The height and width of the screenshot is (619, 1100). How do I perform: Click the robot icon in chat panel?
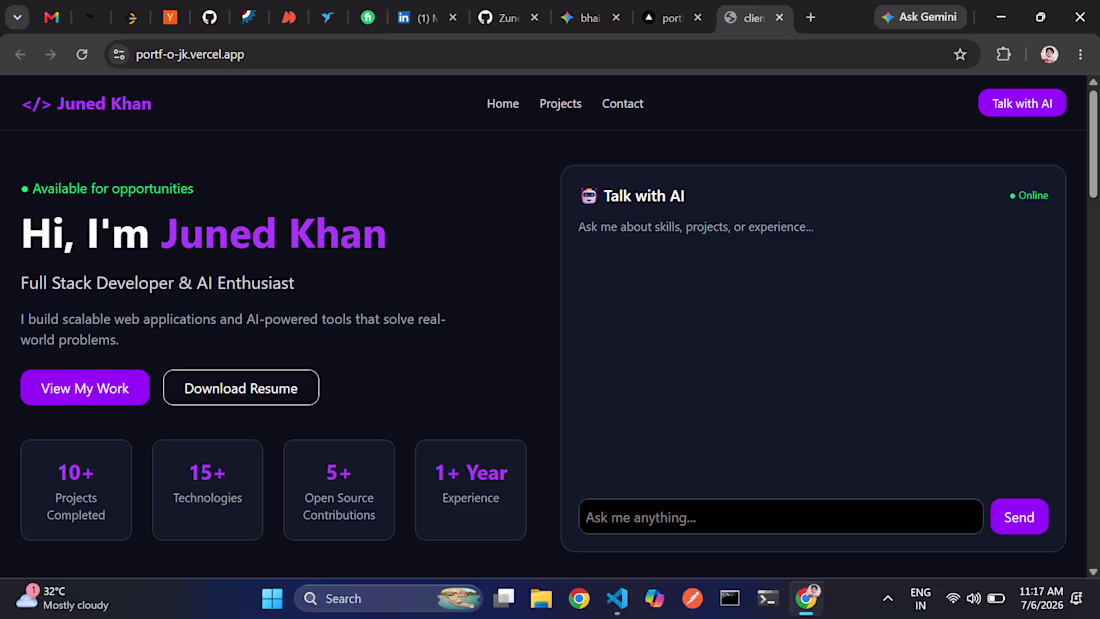(x=589, y=196)
